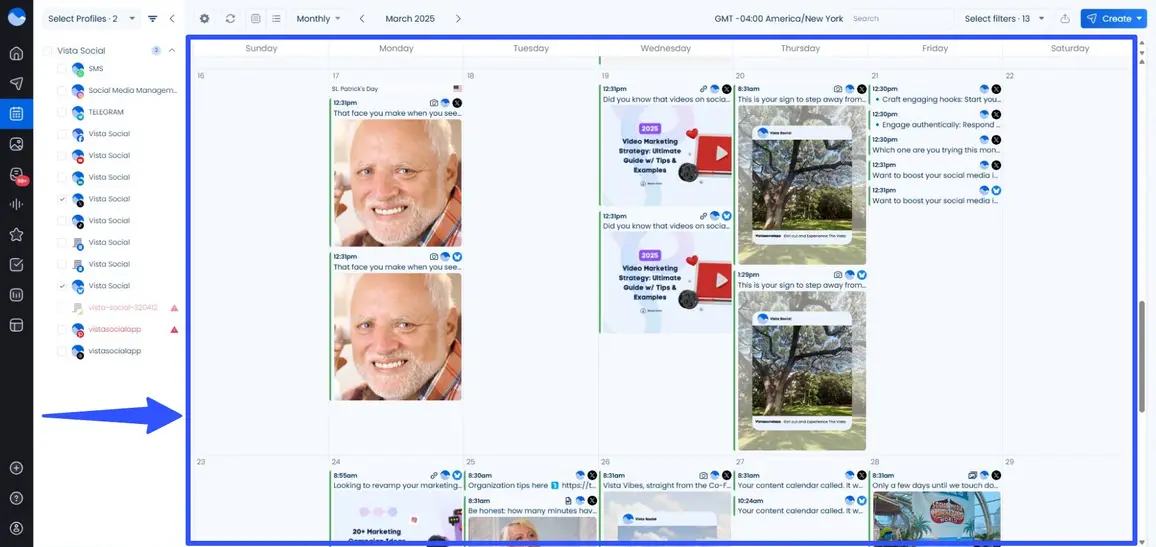1156x547 pixels.
Task: Click the export share icon beside Create
Action: tap(1065, 19)
